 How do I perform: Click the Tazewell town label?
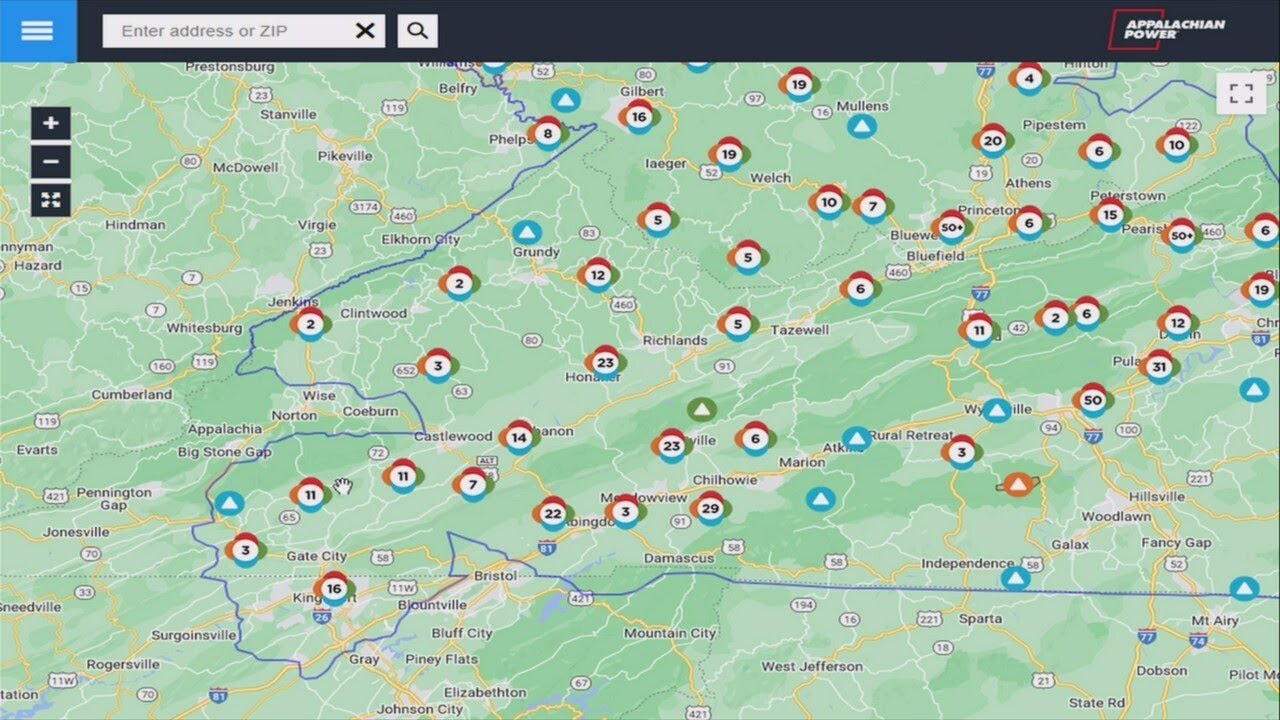click(x=800, y=329)
